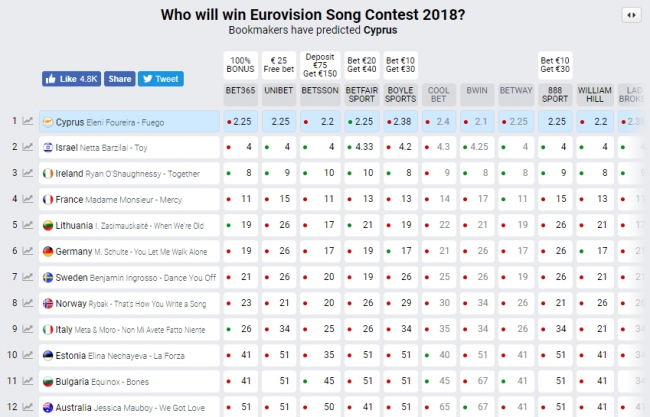Open the trend graph icon for Lithuania
Viewport: 650px width, 417px height.
27,225
